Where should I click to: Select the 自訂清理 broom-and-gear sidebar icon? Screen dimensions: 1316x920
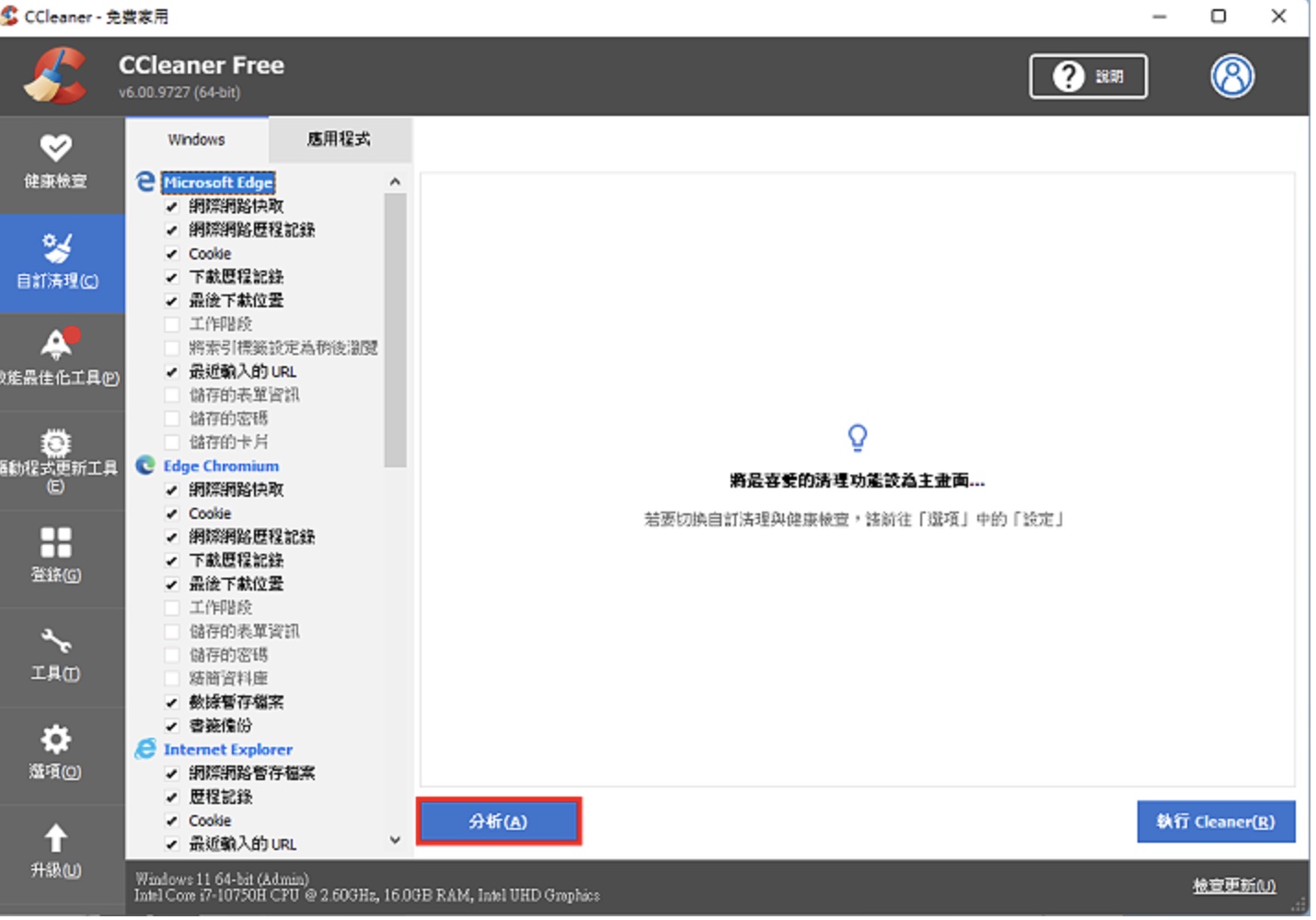tap(56, 247)
